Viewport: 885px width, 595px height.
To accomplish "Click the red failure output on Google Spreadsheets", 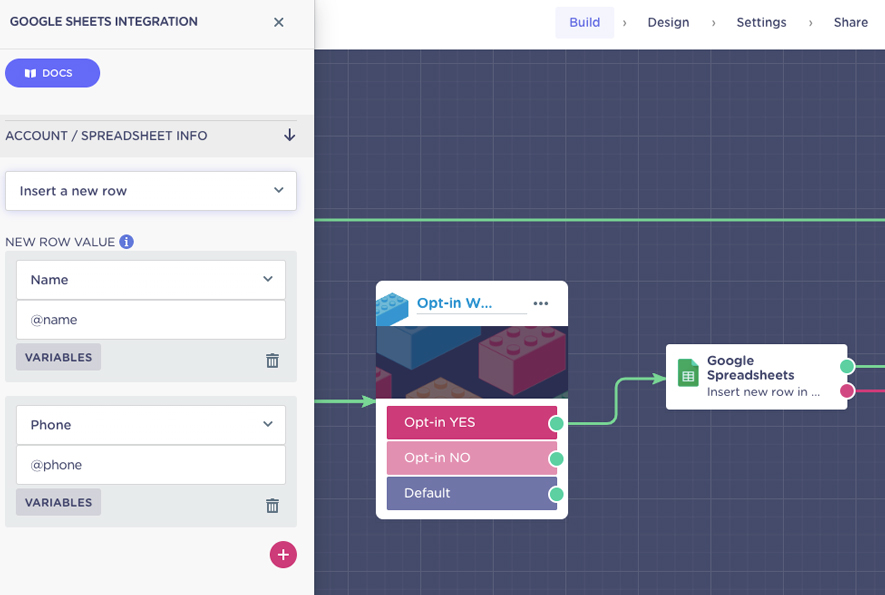I will click(x=847, y=391).
